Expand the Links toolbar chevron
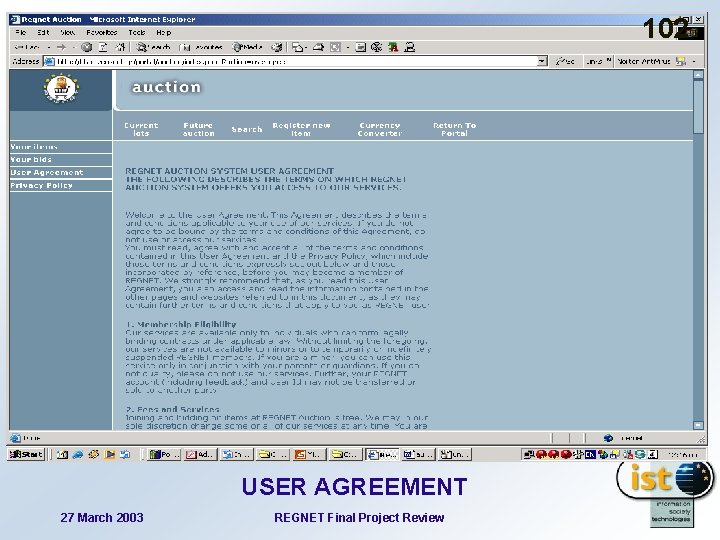The width and height of the screenshot is (720, 540). click(x=608, y=60)
